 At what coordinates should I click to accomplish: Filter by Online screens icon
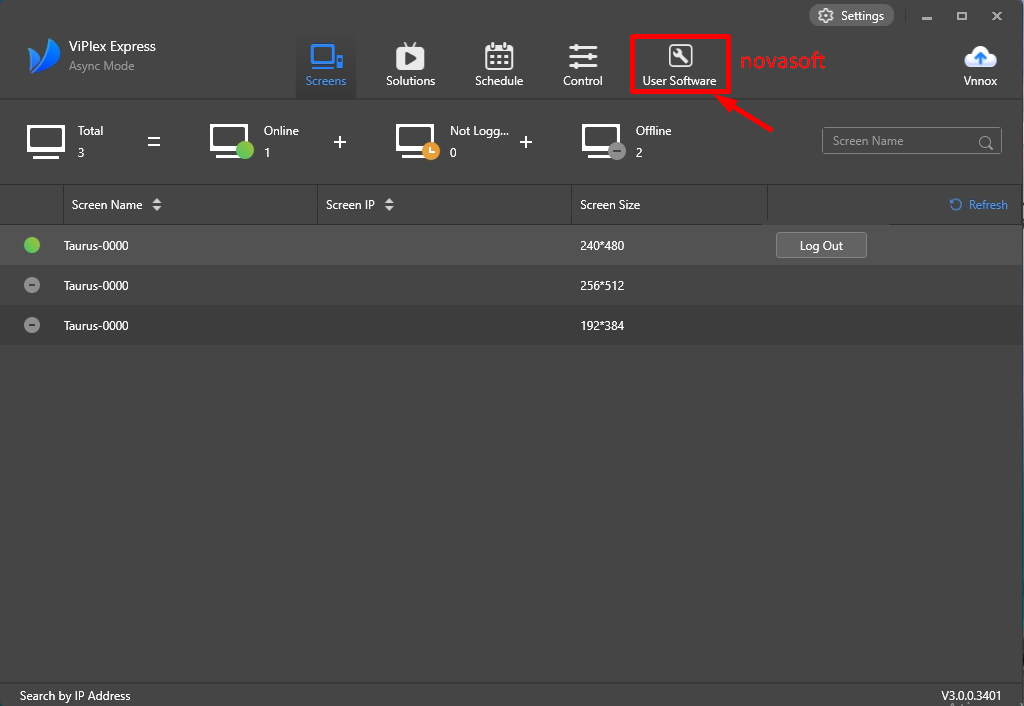(231, 141)
